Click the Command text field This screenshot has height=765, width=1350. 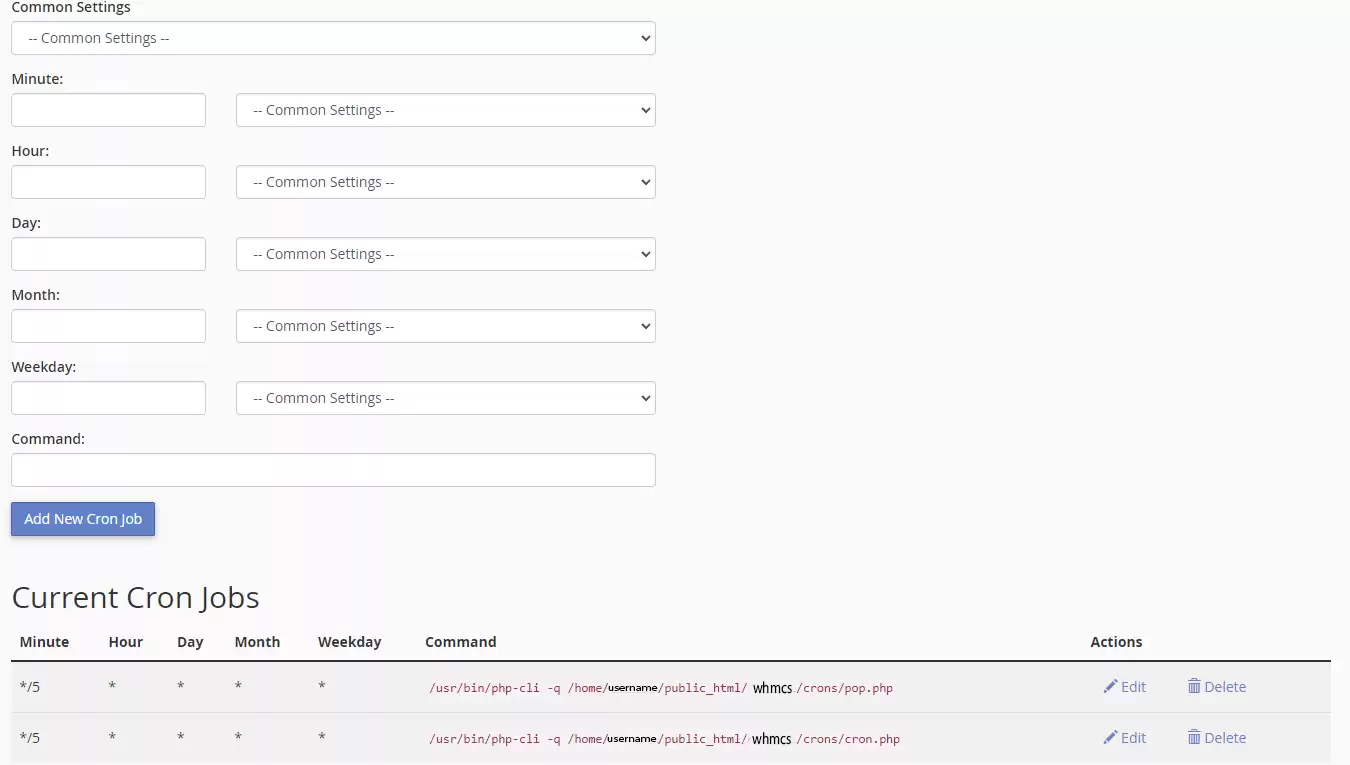pos(333,470)
